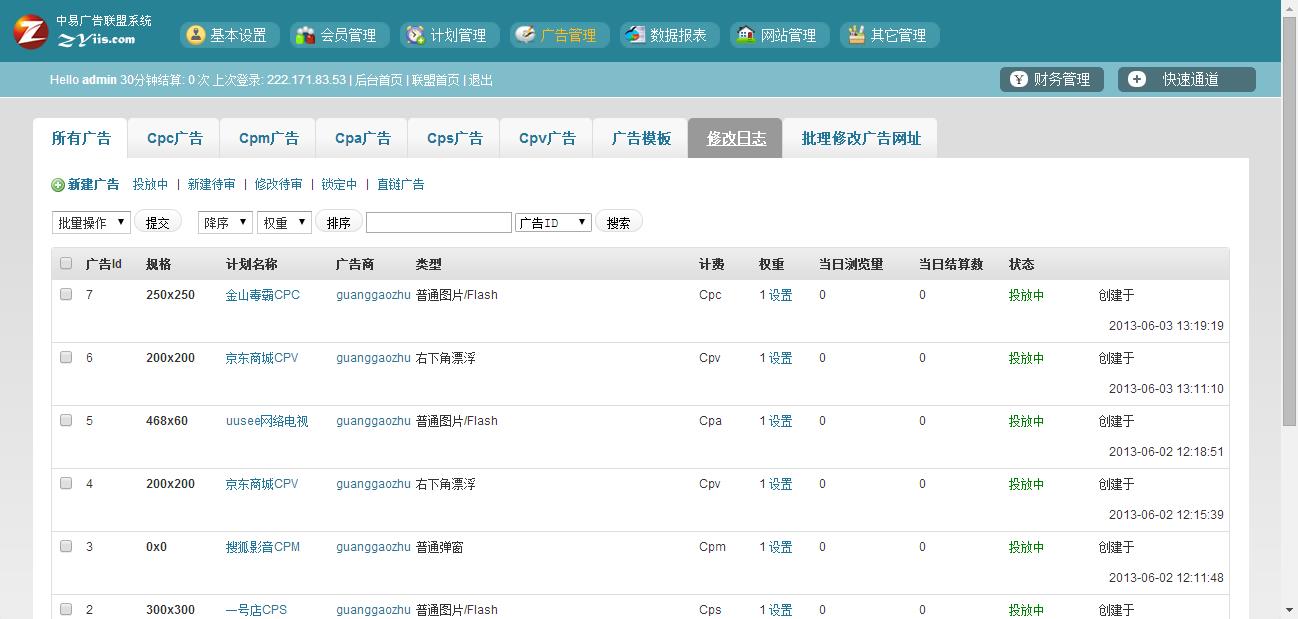1298x619 pixels.
Task: Click the 基本设置 icon in navigation
Action: pyautogui.click(x=196, y=35)
